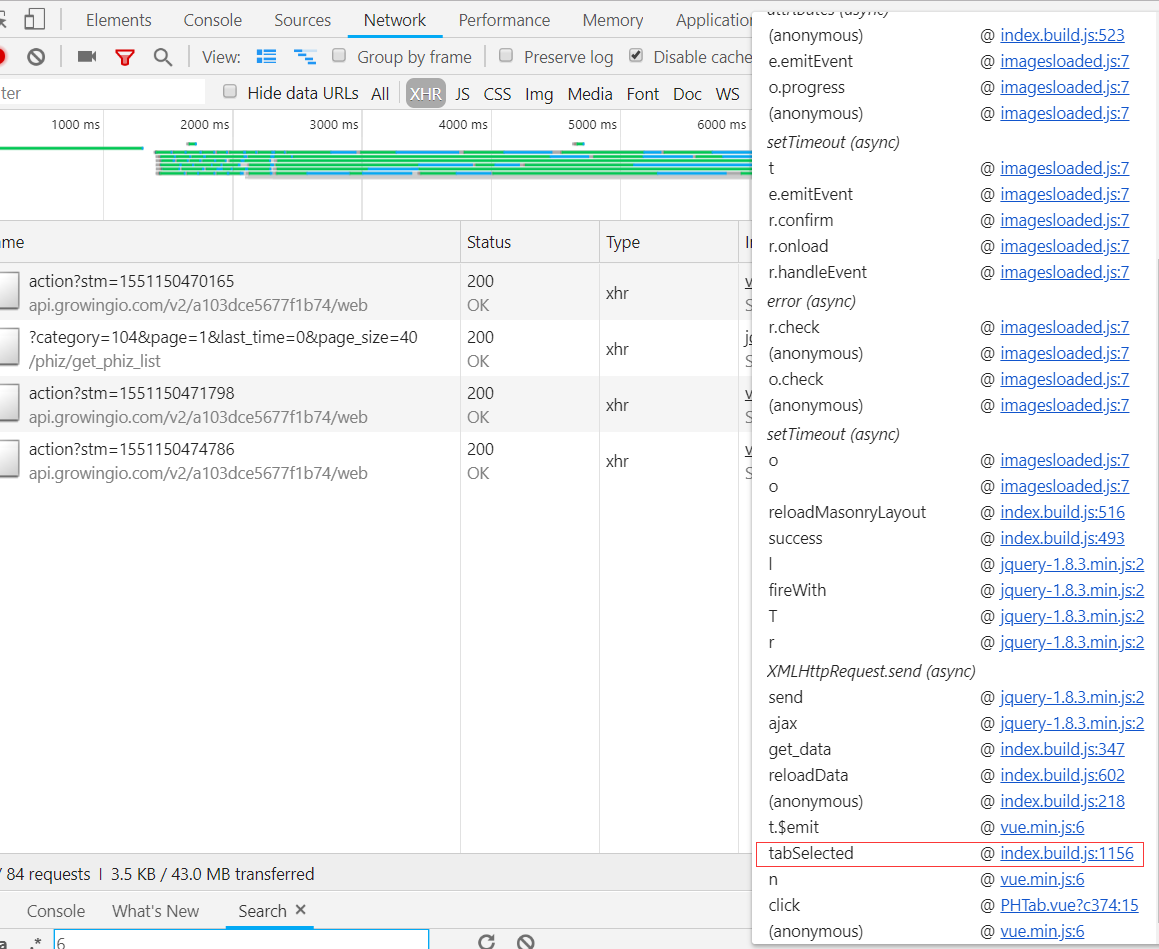1159x949 pixels.
Task: Open the drawer Console tab
Action: point(56,911)
